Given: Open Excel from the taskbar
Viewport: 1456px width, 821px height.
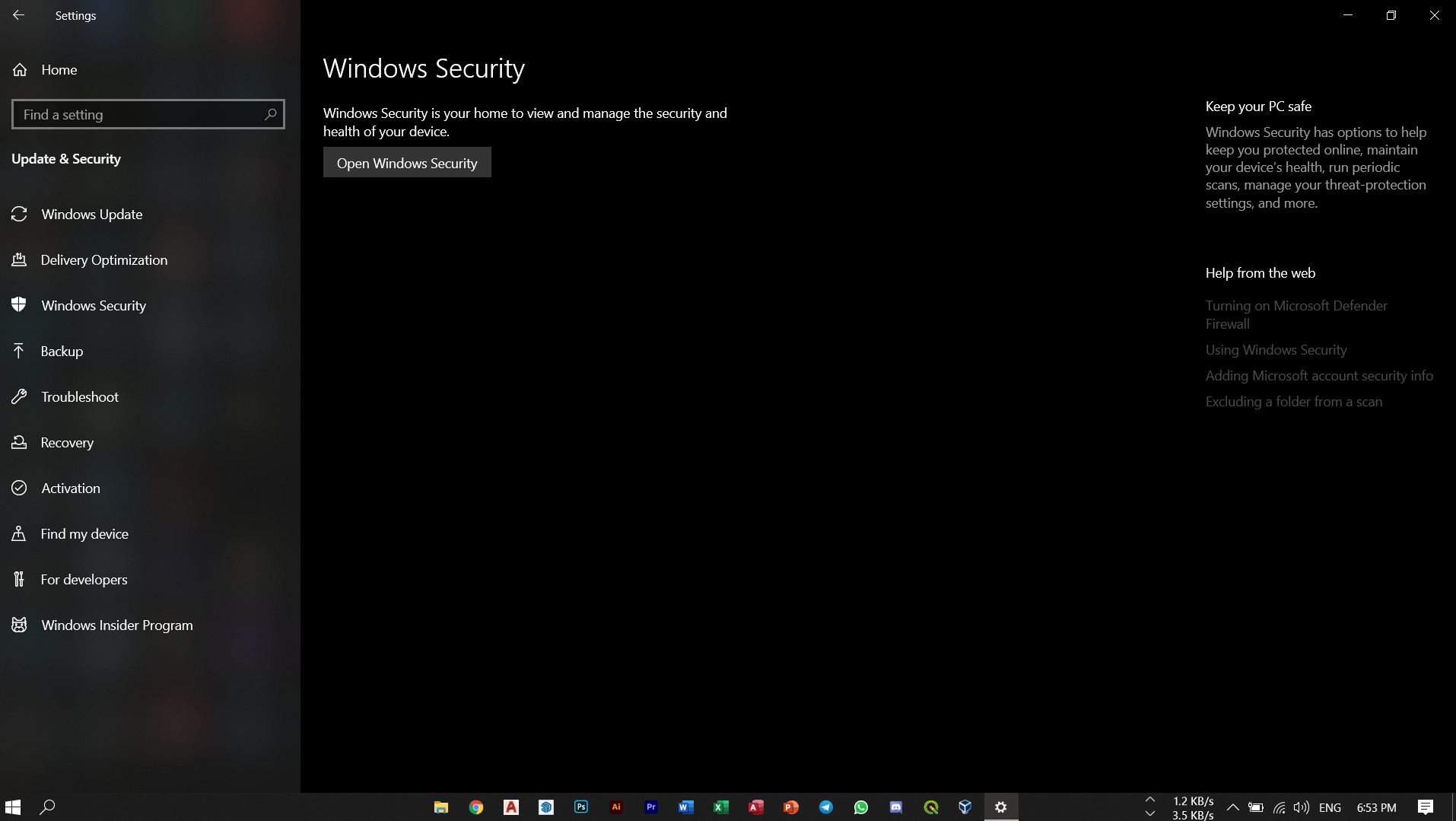Looking at the screenshot, I should pos(722,807).
